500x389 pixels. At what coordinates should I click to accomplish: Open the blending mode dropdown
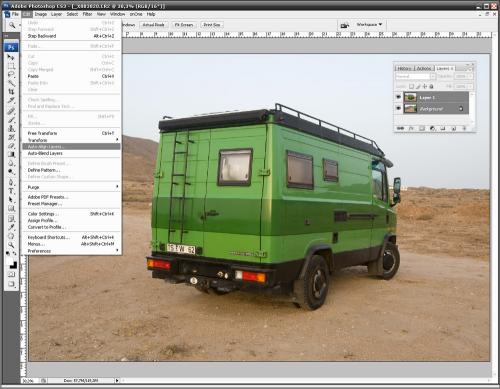click(415, 76)
